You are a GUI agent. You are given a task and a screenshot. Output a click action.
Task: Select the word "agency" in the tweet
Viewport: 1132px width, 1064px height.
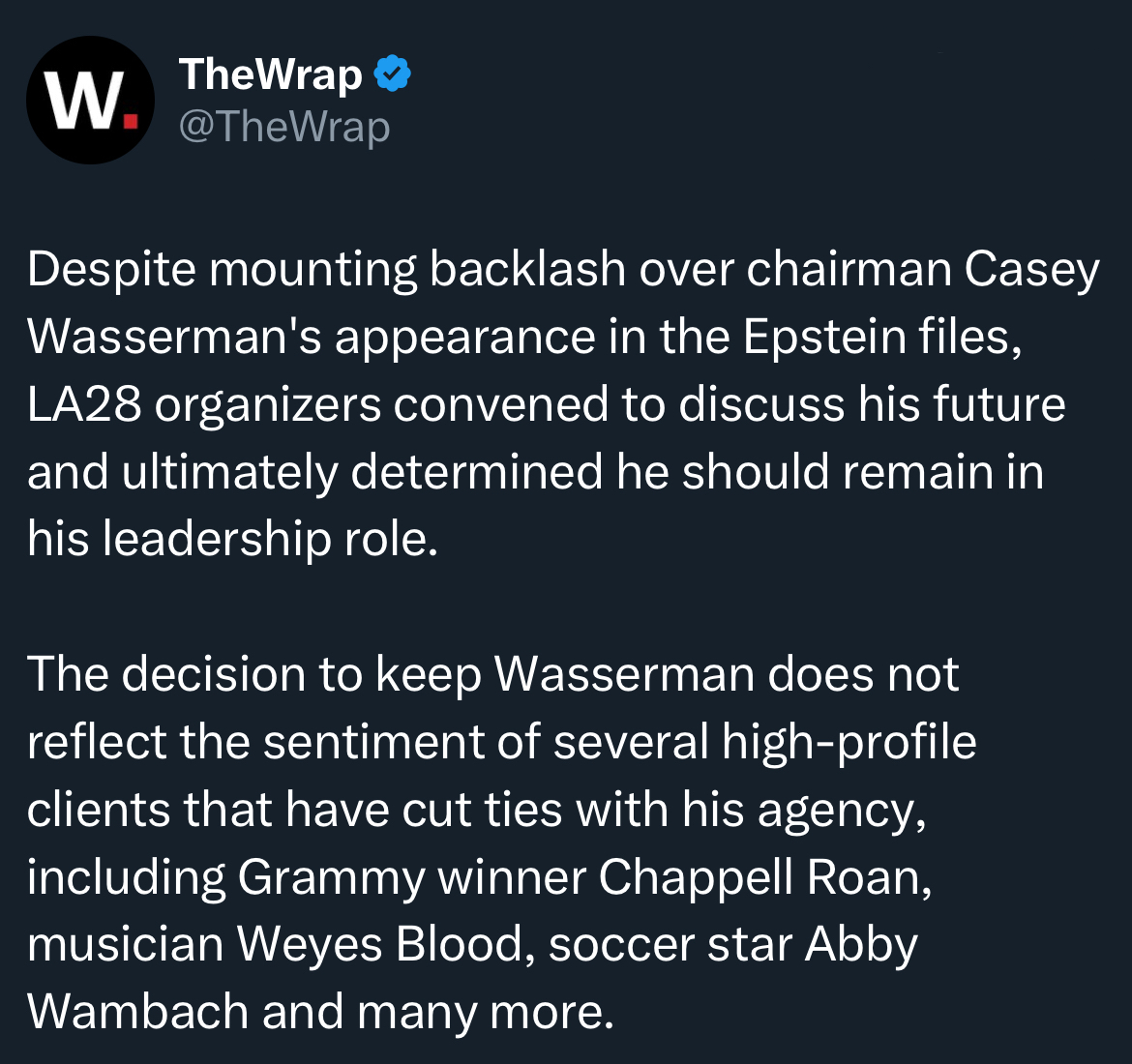point(834,810)
